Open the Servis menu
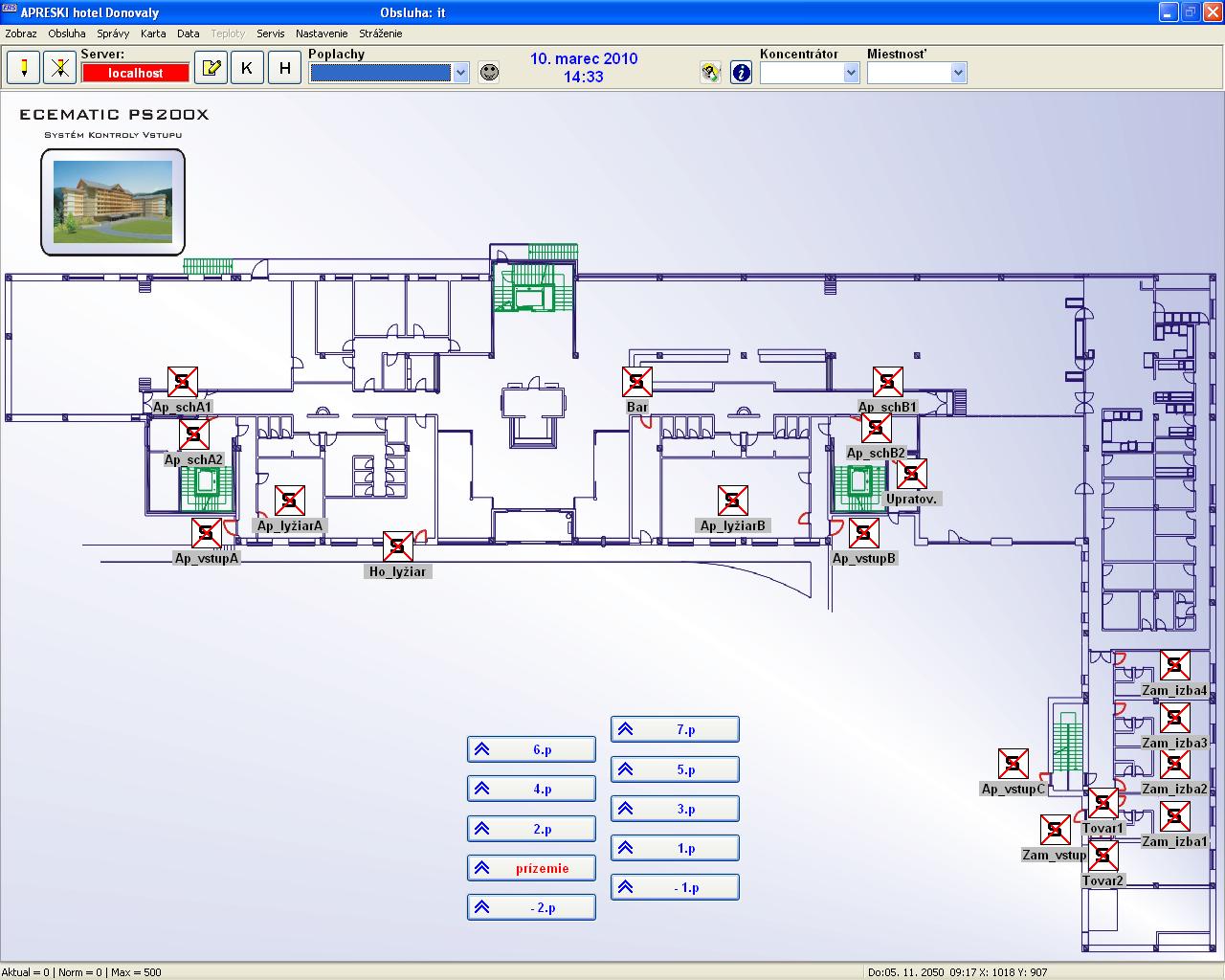The width and height of the screenshot is (1225, 980). [271, 33]
